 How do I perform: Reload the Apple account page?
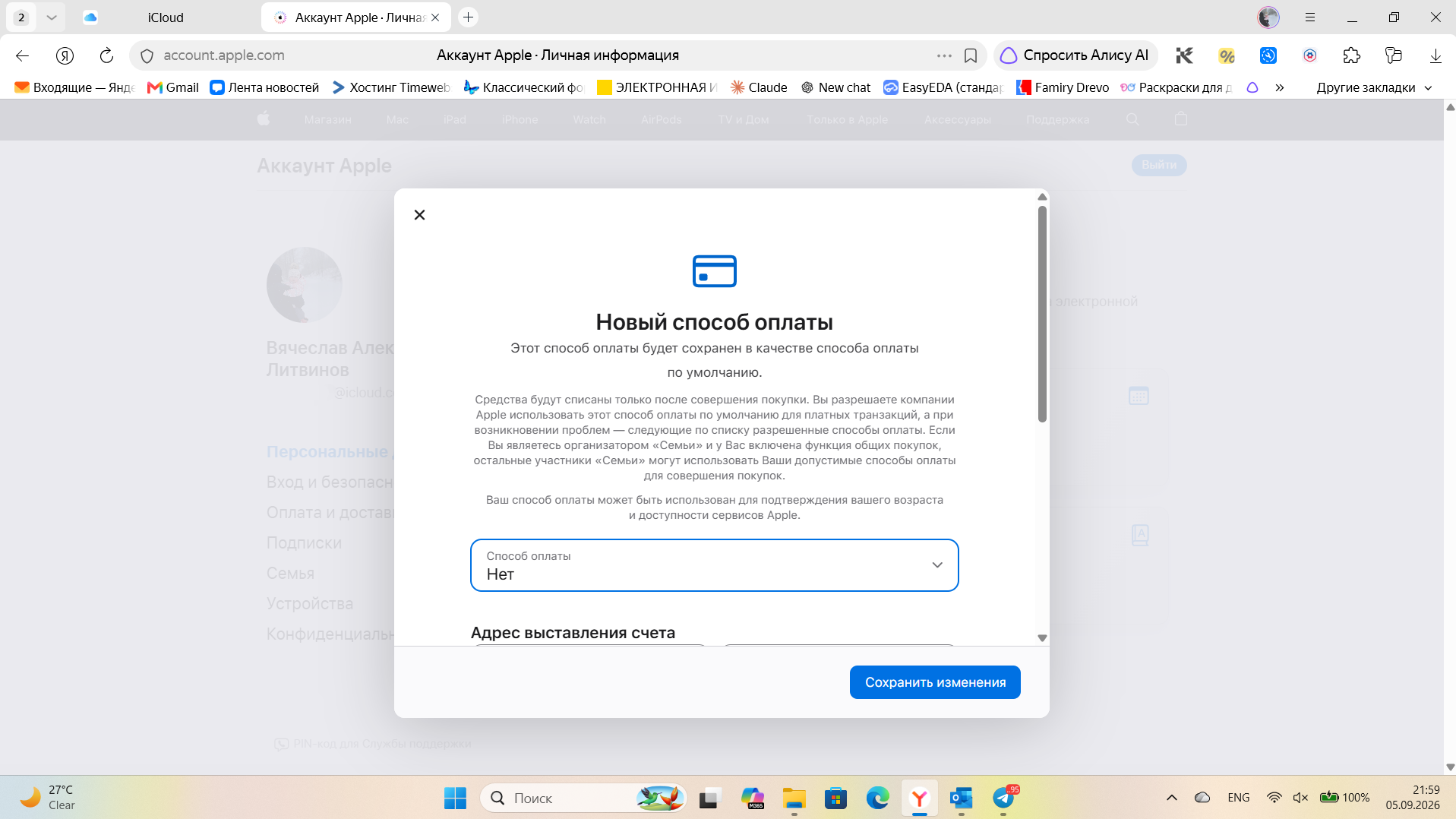tap(106, 55)
